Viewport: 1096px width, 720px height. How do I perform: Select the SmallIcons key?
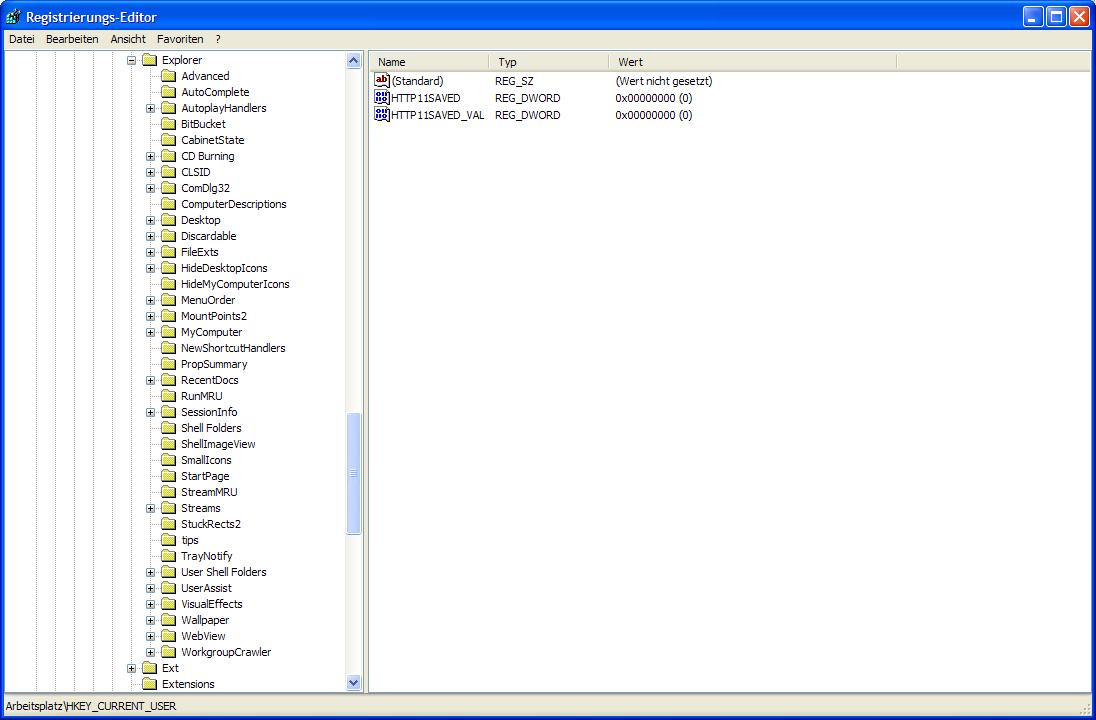tap(206, 461)
